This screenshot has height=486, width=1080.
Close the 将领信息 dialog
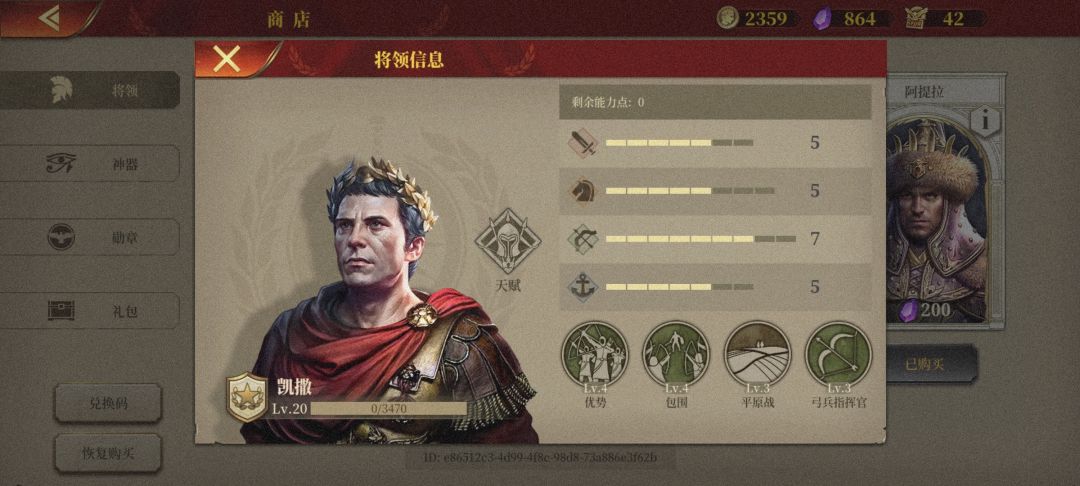click(x=227, y=59)
